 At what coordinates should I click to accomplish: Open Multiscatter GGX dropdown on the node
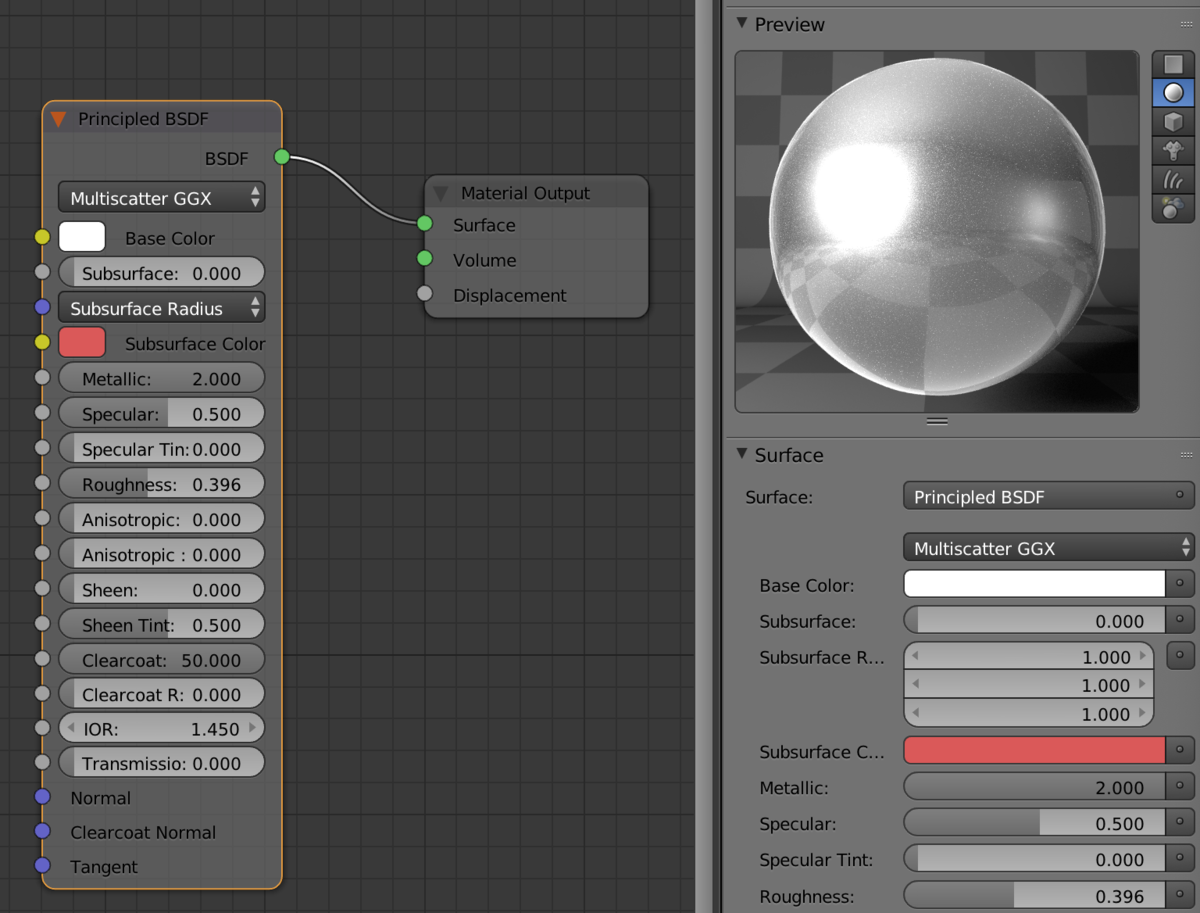161,197
